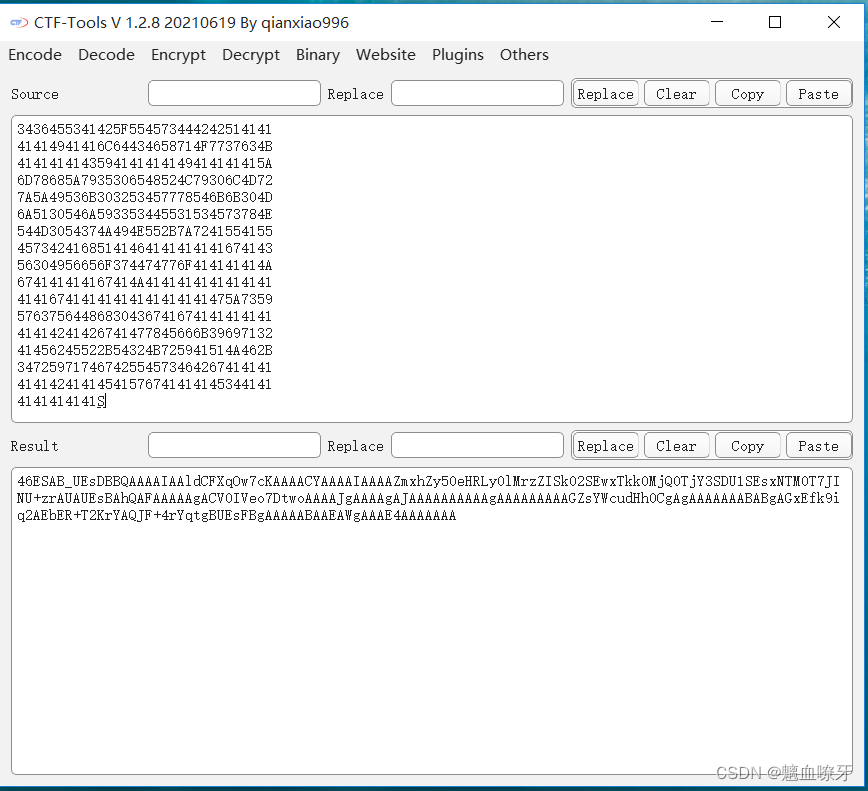Click the Result line starting 46ESAB_UEsDBBQ
The image size is (868, 791).
428,481
